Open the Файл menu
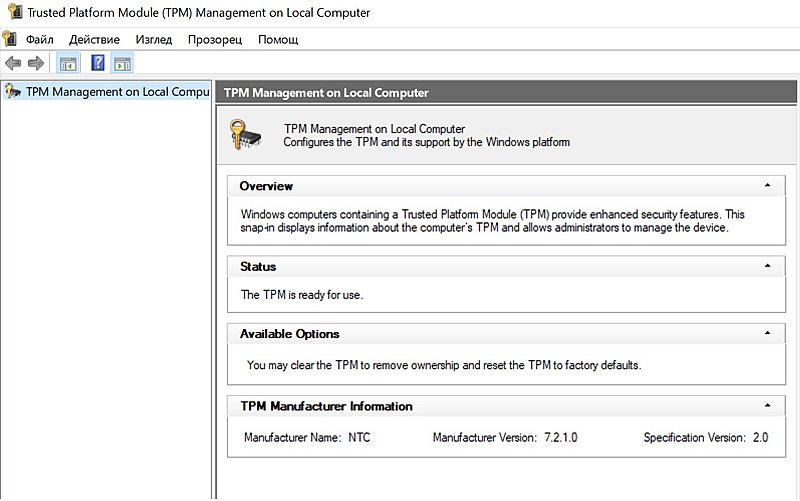This screenshot has height=501, width=800. click(x=40, y=40)
